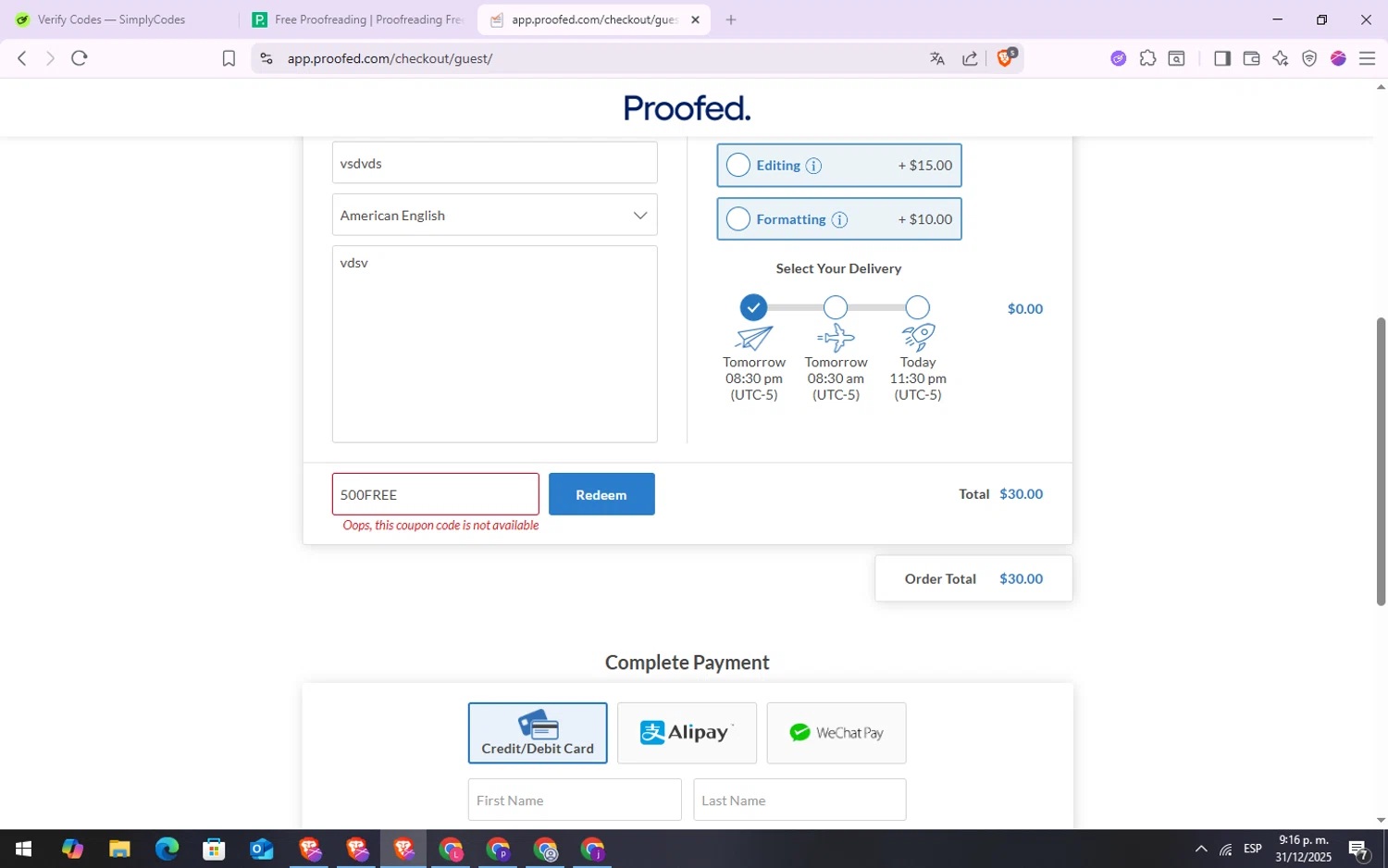Screen dimensions: 1388x868
Task: Click the address bar URL
Action: (x=390, y=58)
